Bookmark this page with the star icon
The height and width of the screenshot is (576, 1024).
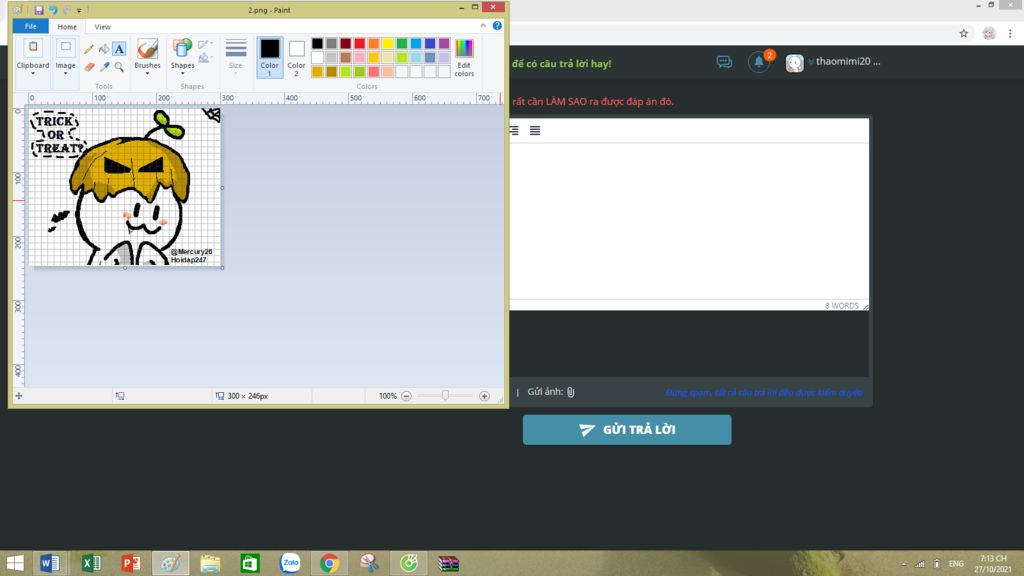coord(963,34)
